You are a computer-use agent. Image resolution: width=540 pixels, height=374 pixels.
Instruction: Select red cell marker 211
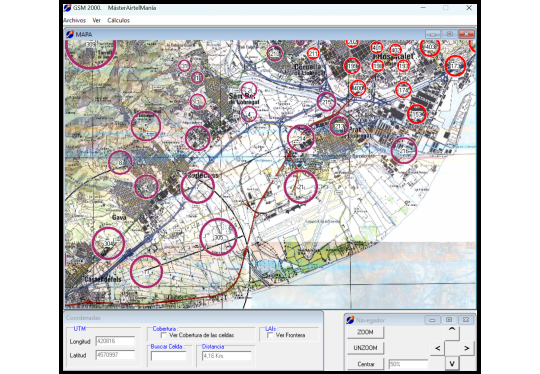pos(313,53)
